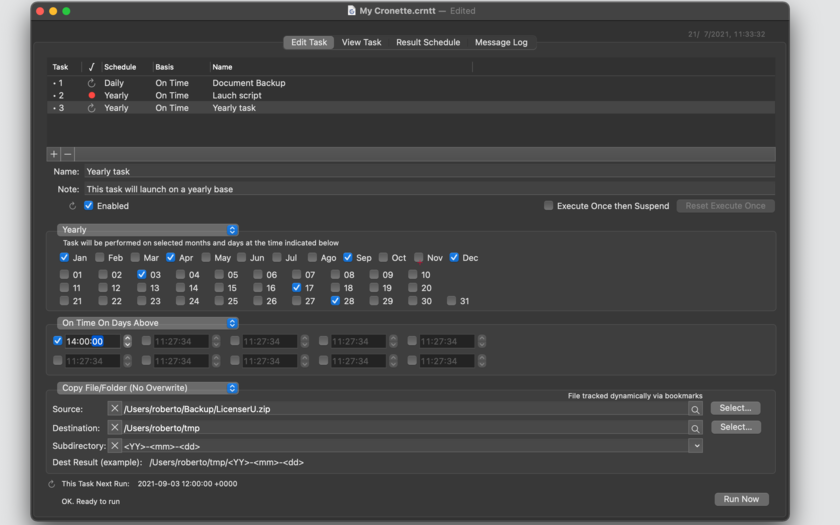Click the stepper beside the 14:00:00 time
Viewport: 840px width, 525px height.
pyautogui.click(x=128, y=341)
